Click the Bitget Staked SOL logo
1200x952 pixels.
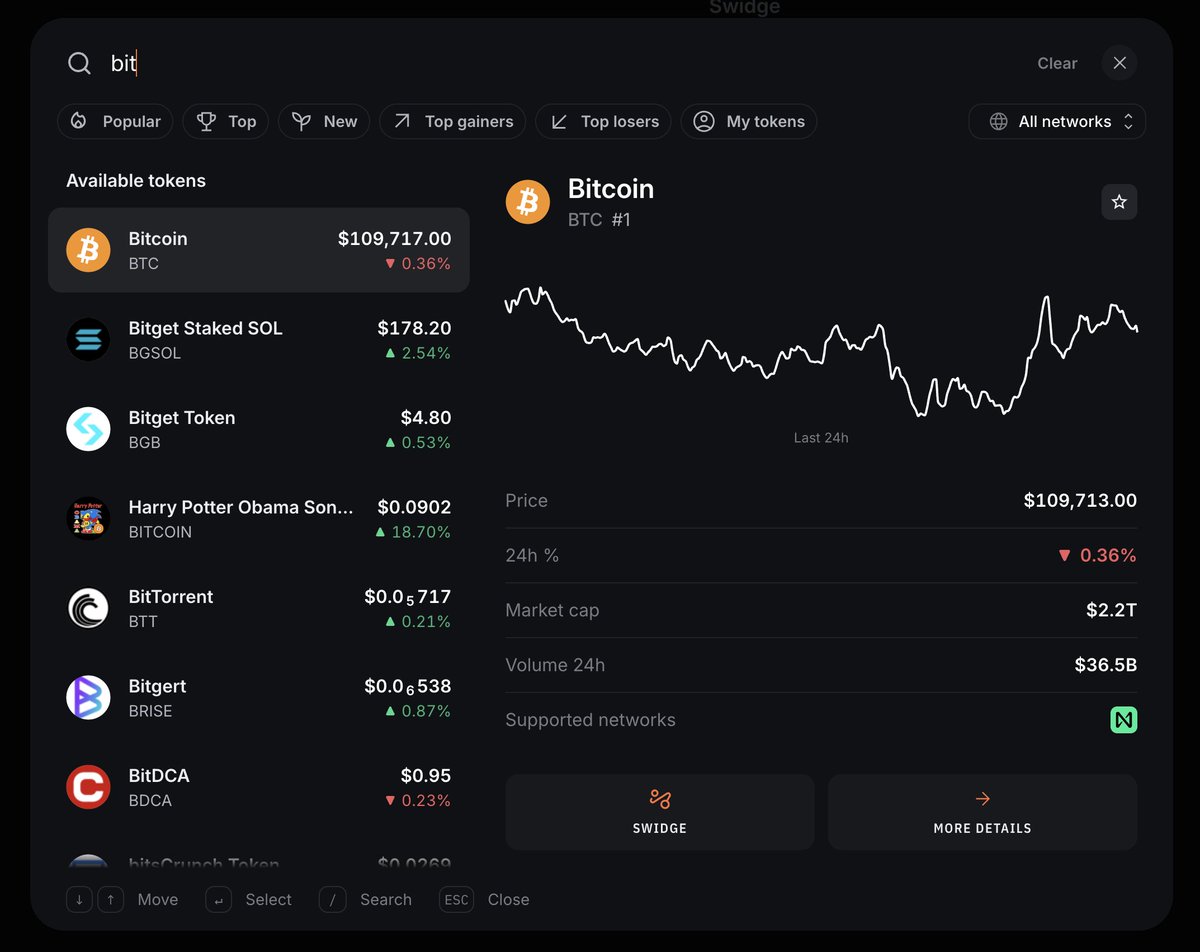(88, 339)
